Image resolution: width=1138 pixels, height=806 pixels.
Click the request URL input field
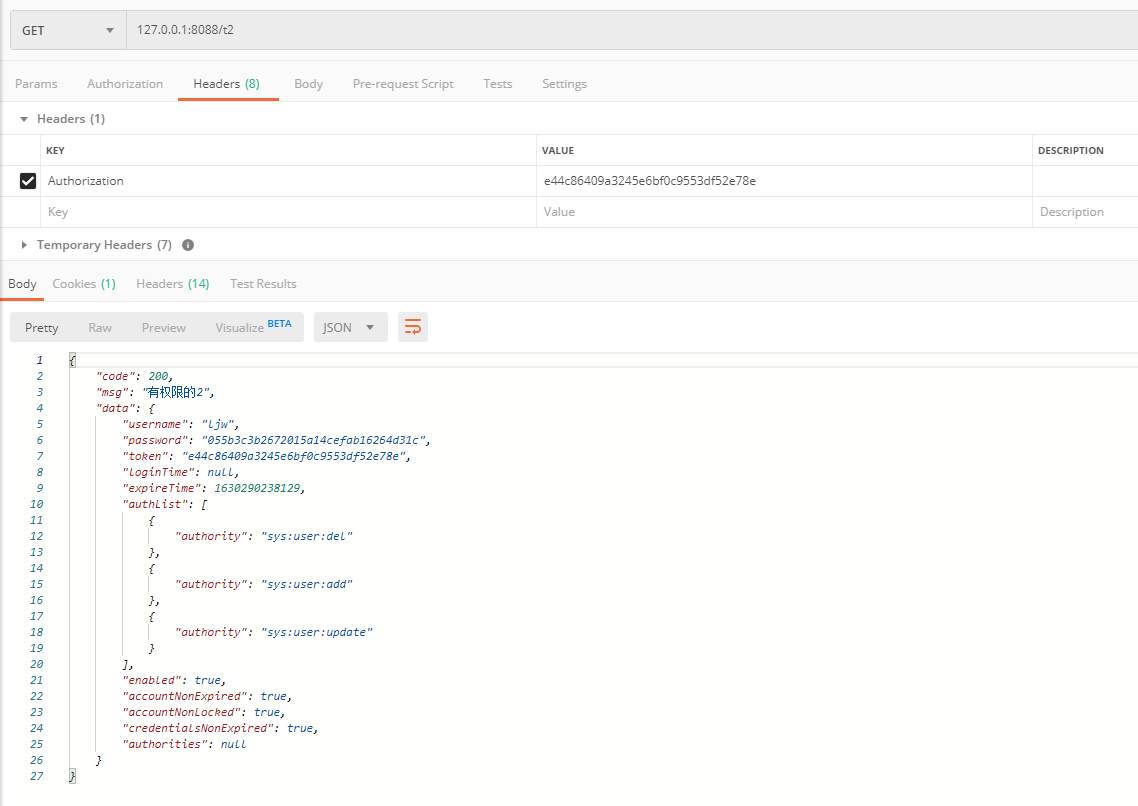[x=631, y=30]
